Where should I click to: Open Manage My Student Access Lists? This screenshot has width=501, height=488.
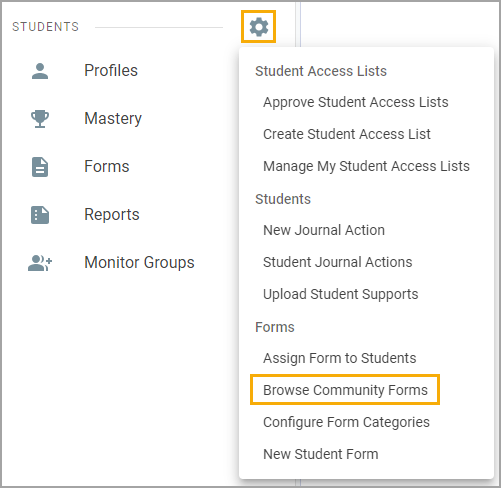366,166
